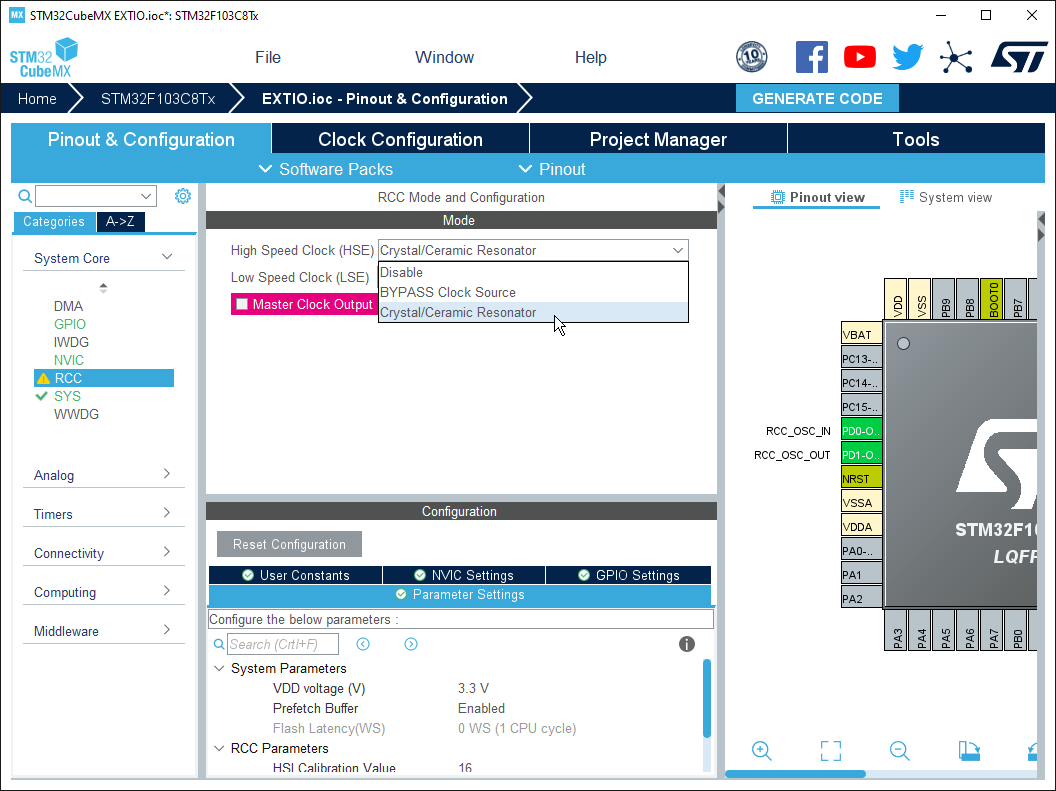Image resolution: width=1056 pixels, height=791 pixels.
Task: Show the parameter info icon
Action: click(686, 644)
